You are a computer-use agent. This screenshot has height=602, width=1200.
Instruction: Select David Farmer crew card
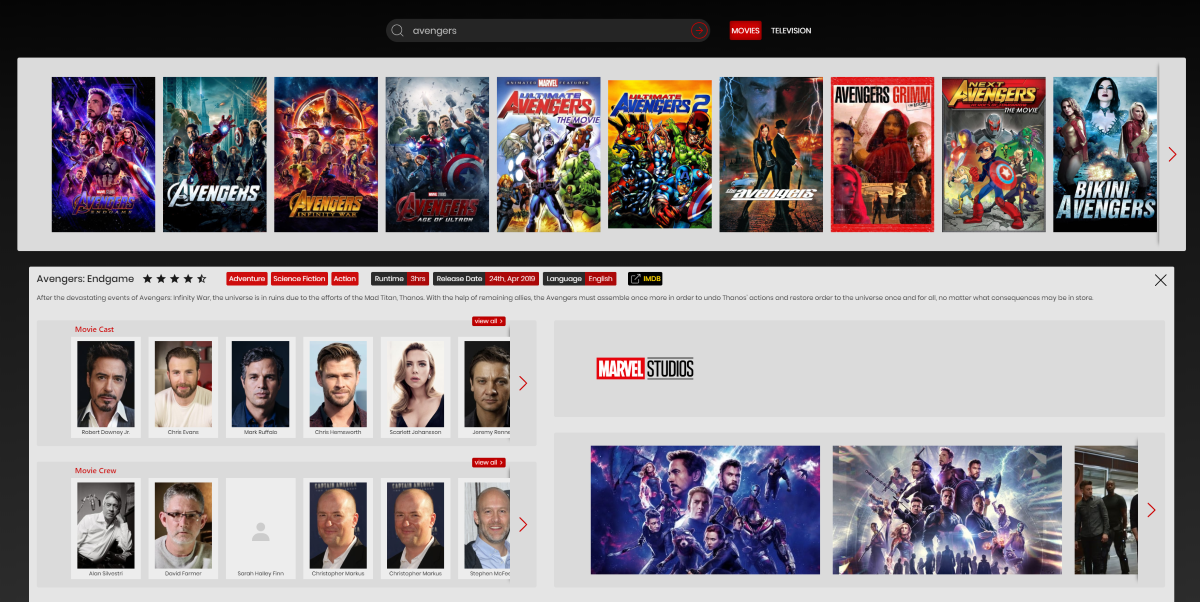(x=183, y=528)
